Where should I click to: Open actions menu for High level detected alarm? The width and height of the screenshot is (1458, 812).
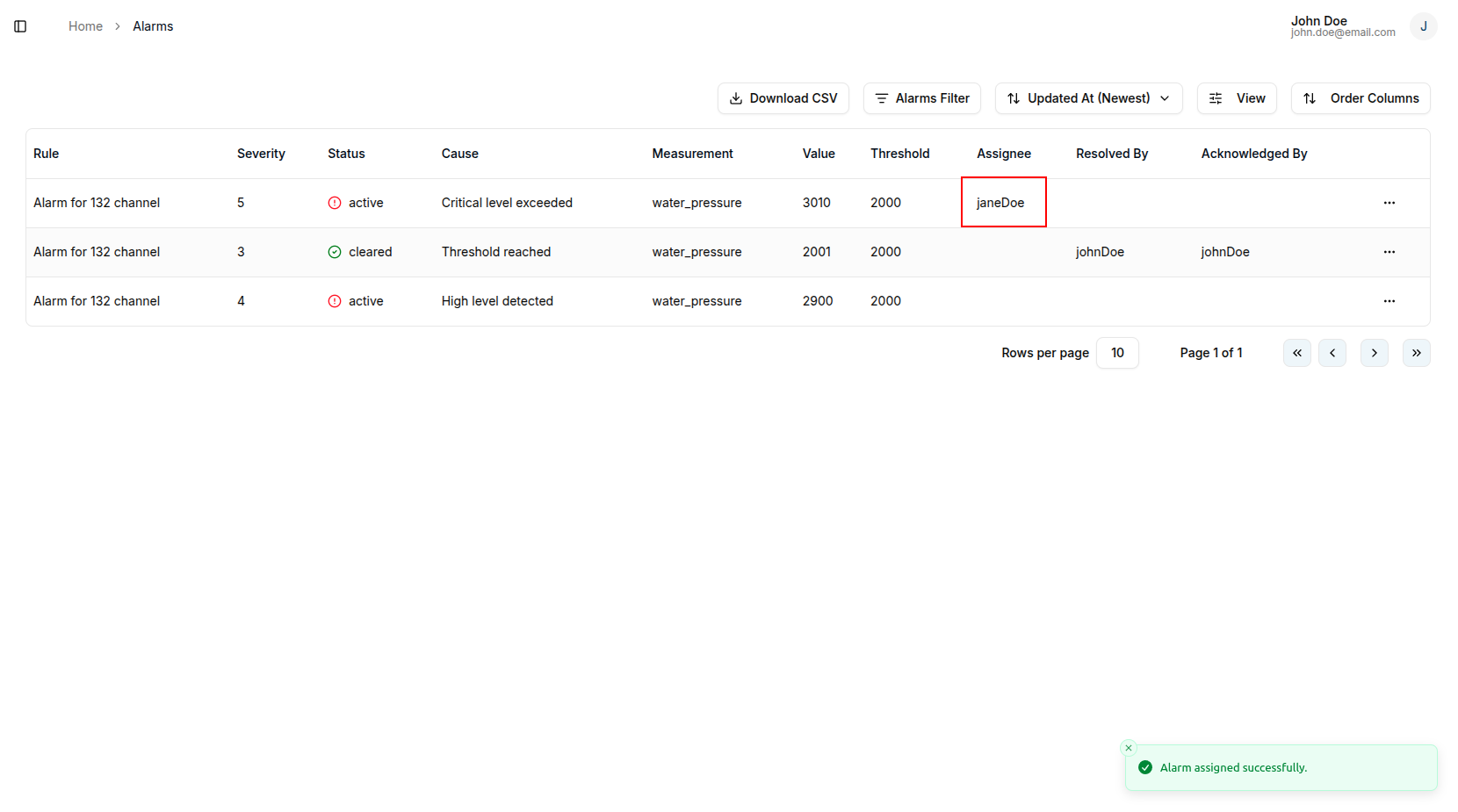[1389, 301]
